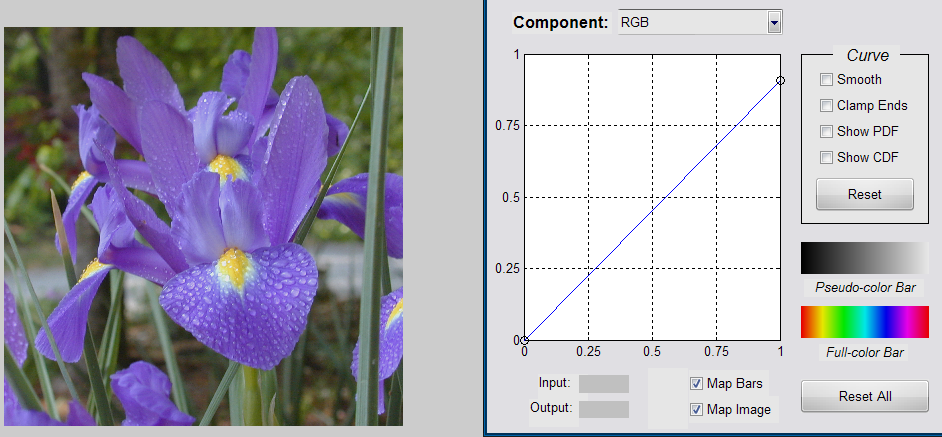Click the 0.5 label on the horizontal axis

click(652, 351)
